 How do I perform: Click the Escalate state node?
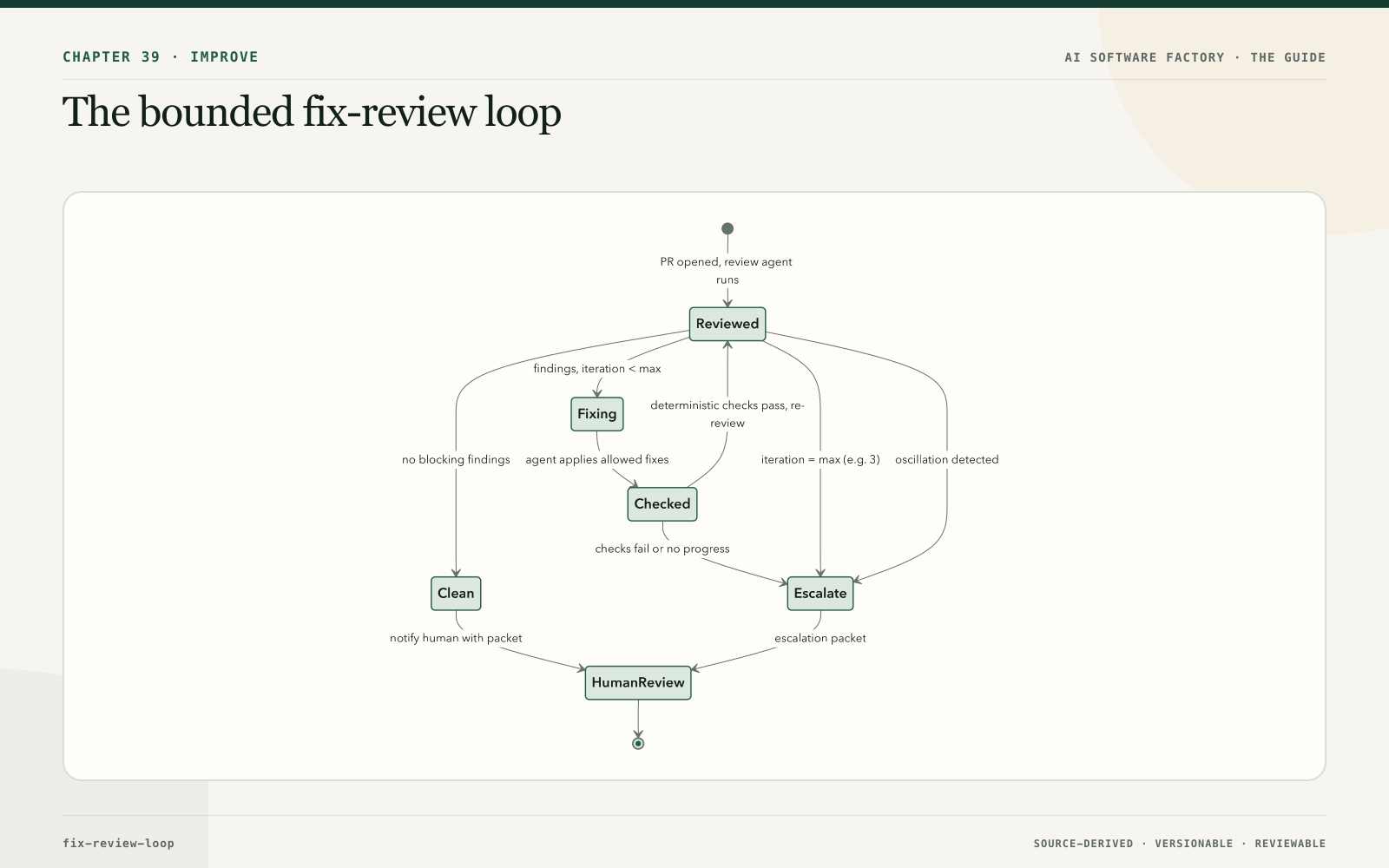click(x=820, y=594)
